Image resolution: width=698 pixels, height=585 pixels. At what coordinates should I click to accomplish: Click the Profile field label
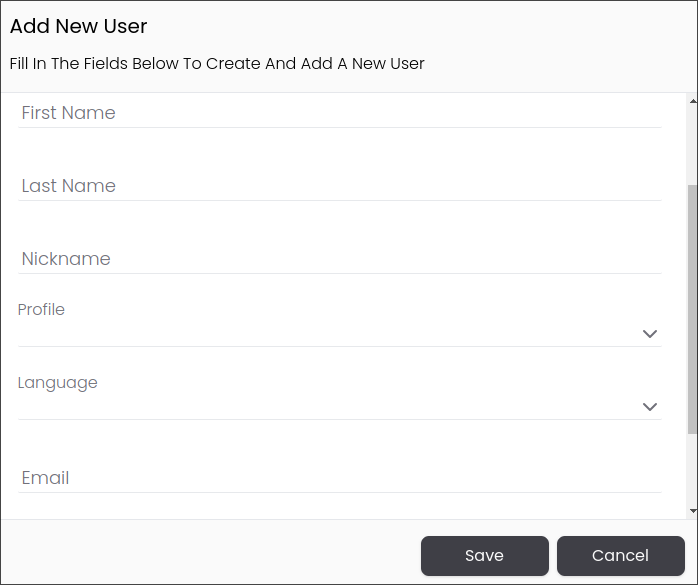point(41,309)
